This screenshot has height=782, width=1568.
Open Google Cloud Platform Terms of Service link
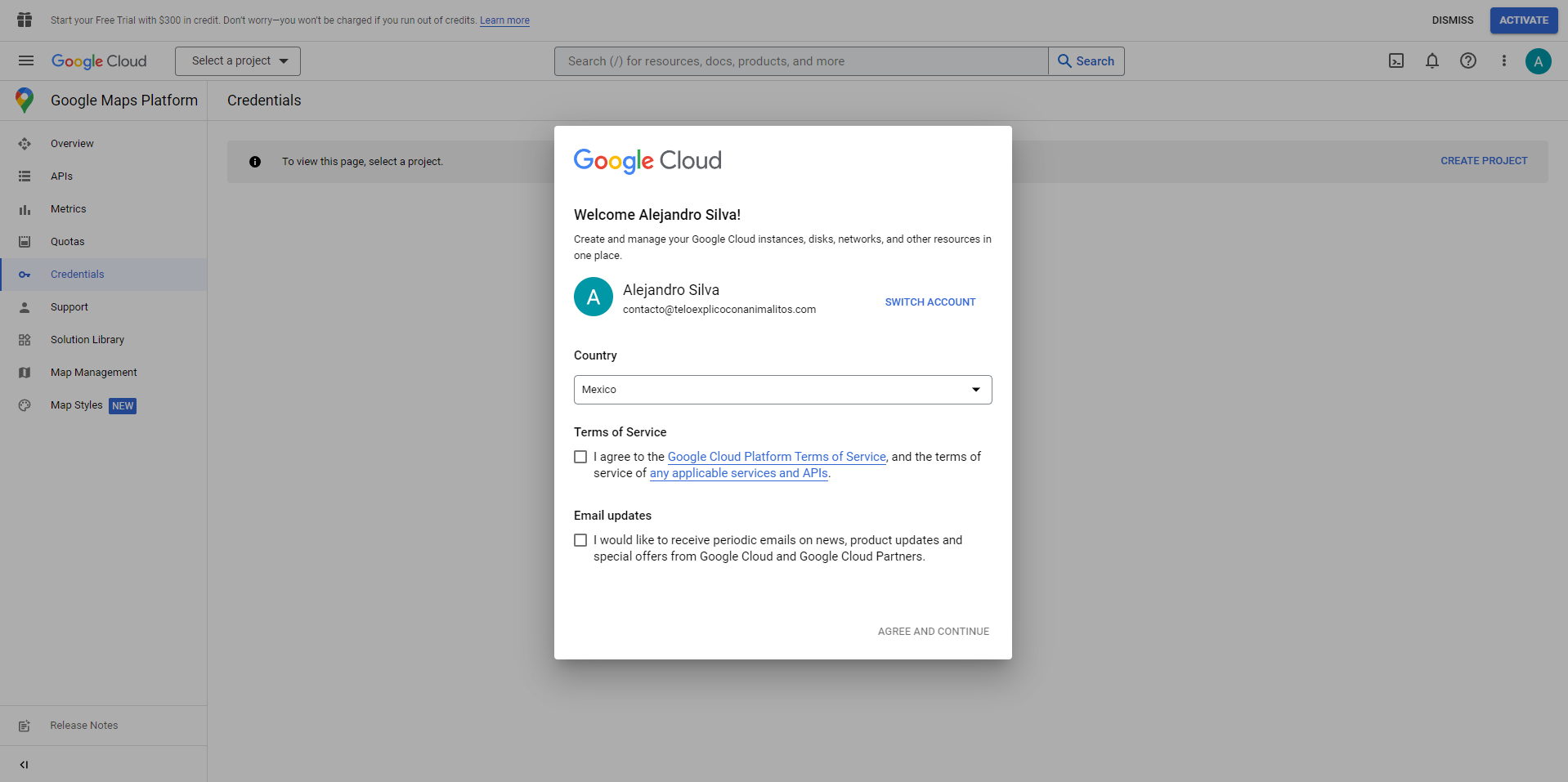click(776, 457)
